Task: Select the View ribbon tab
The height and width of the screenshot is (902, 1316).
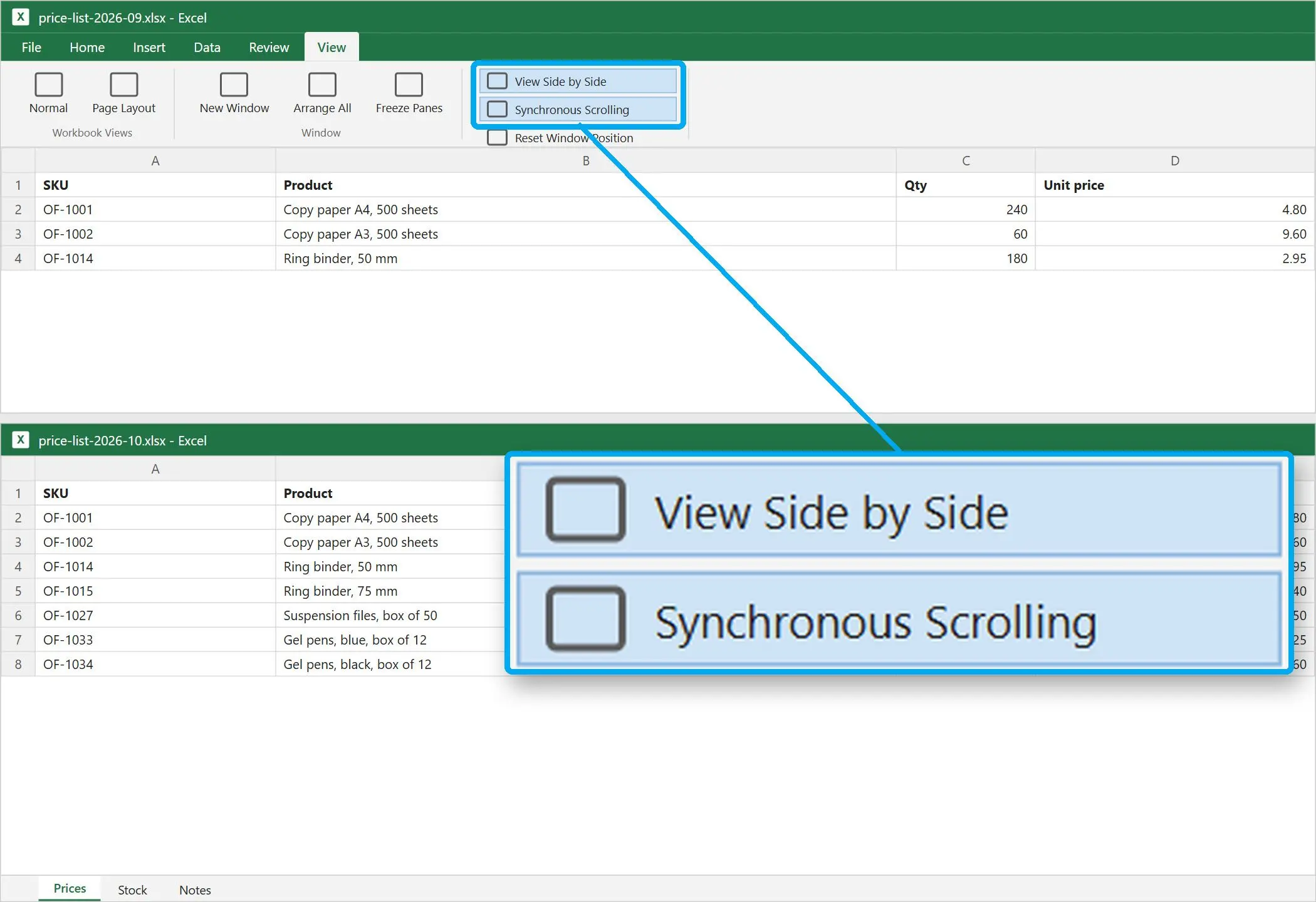Action: point(332,48)
